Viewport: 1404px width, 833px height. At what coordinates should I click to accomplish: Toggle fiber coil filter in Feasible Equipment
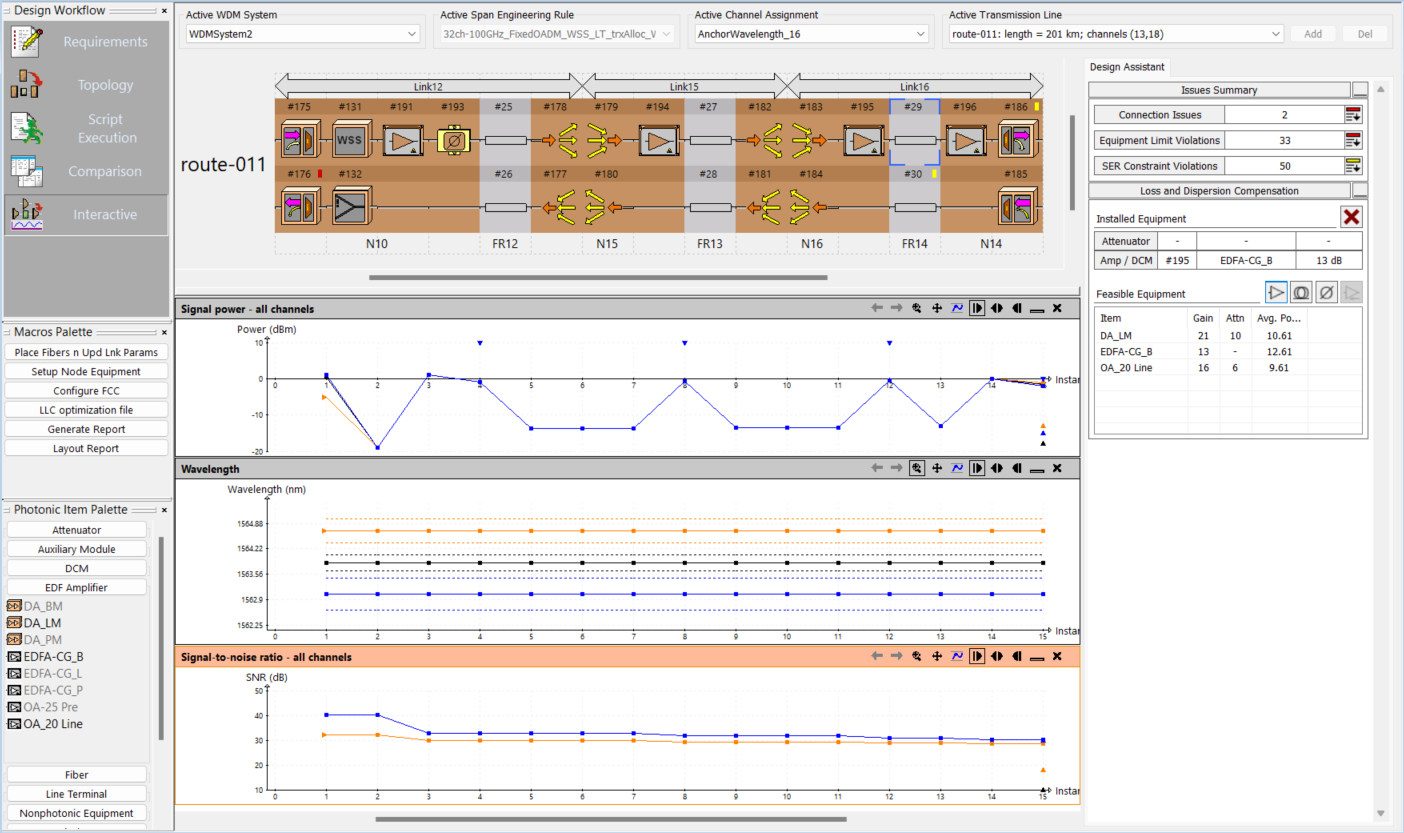pos(1301,293)
